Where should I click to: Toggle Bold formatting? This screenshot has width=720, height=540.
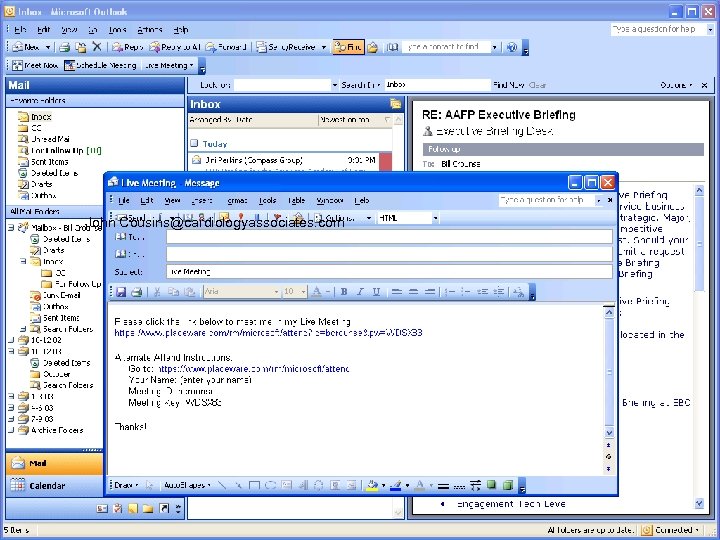(x=343, y=292)
